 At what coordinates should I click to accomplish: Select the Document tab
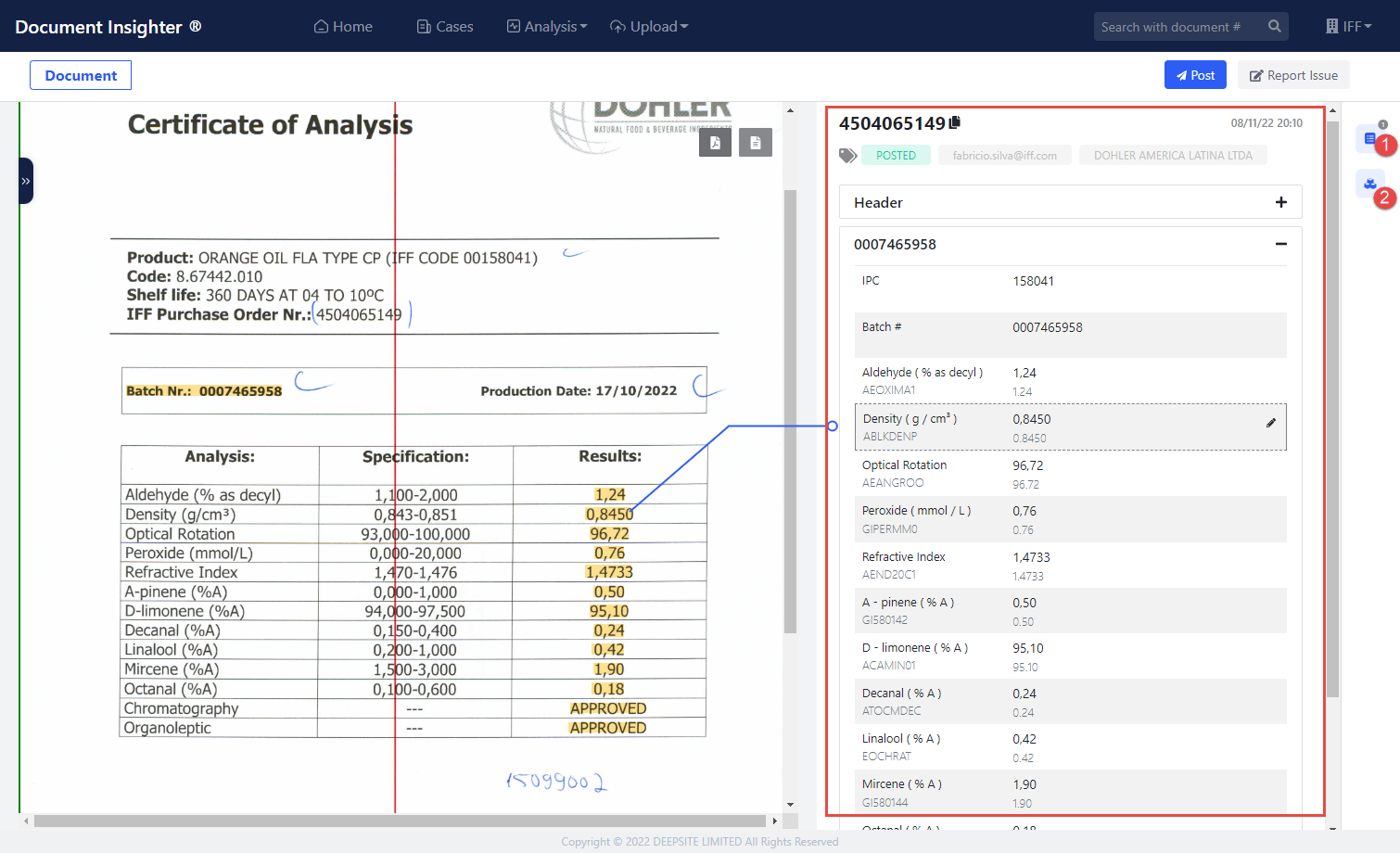pyautogui.click(x=81, y=75)
